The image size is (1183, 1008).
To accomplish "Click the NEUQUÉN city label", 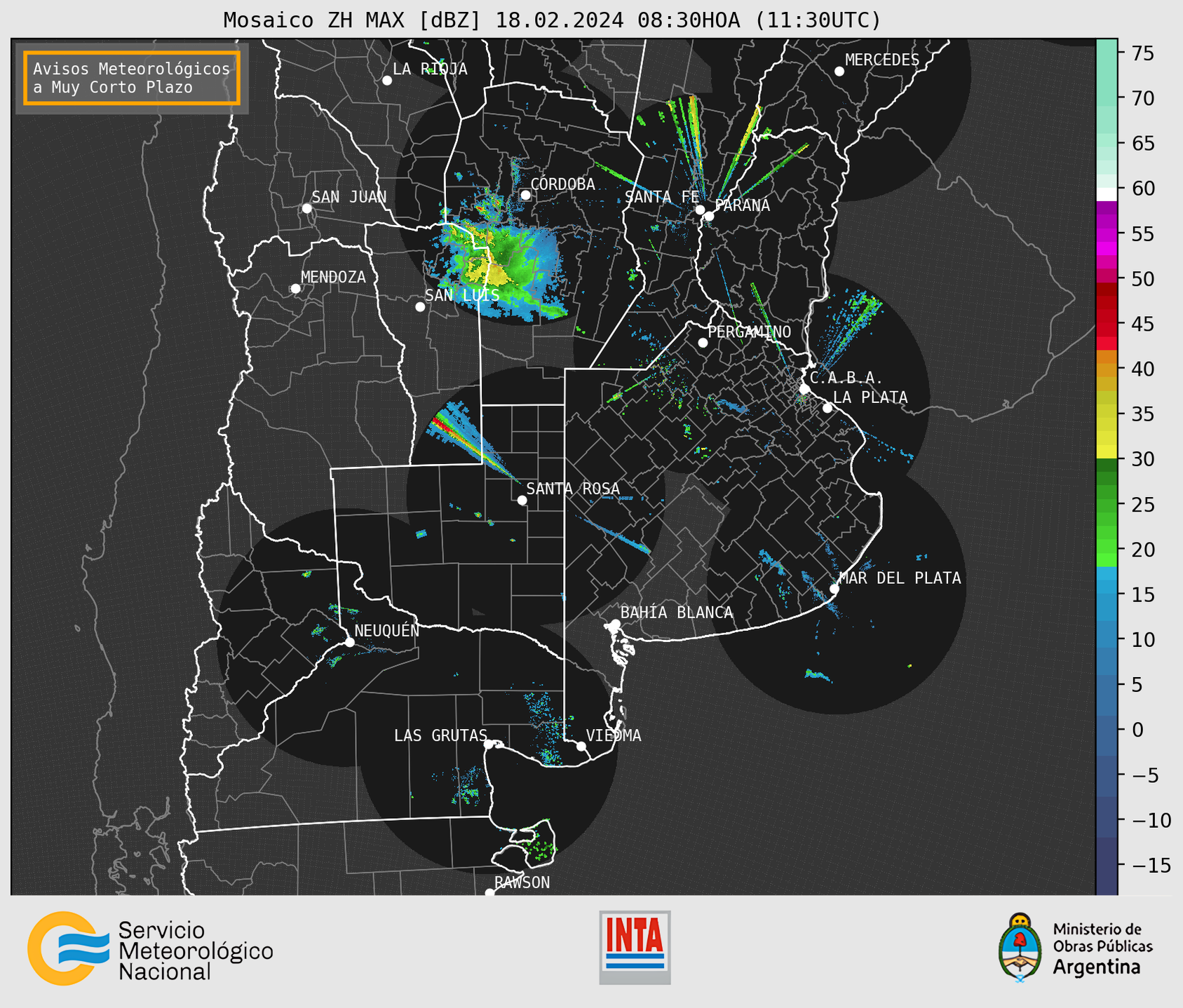I will click(387, 631).
